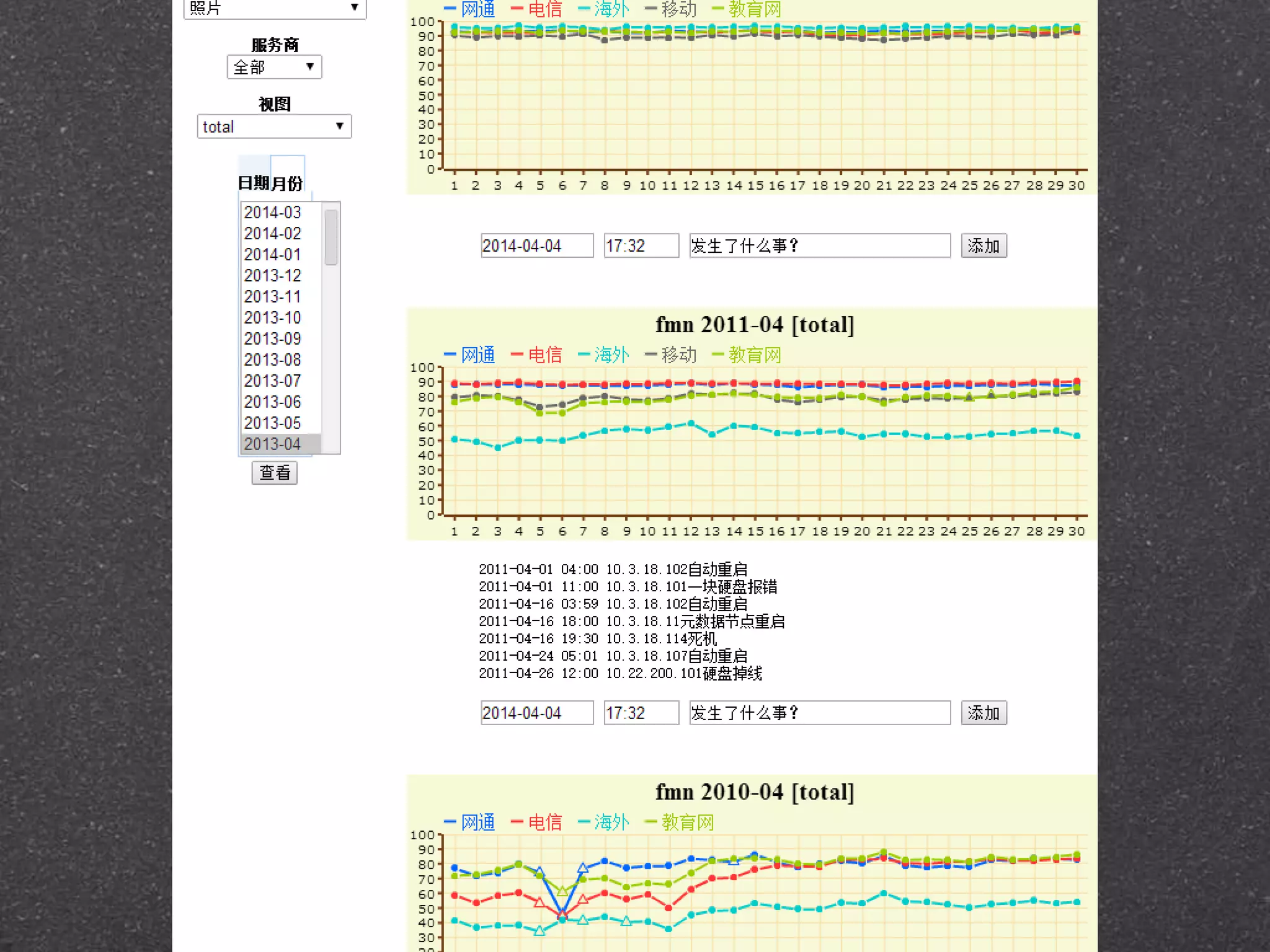Select 2014-01 in the month list

[273, 255]
